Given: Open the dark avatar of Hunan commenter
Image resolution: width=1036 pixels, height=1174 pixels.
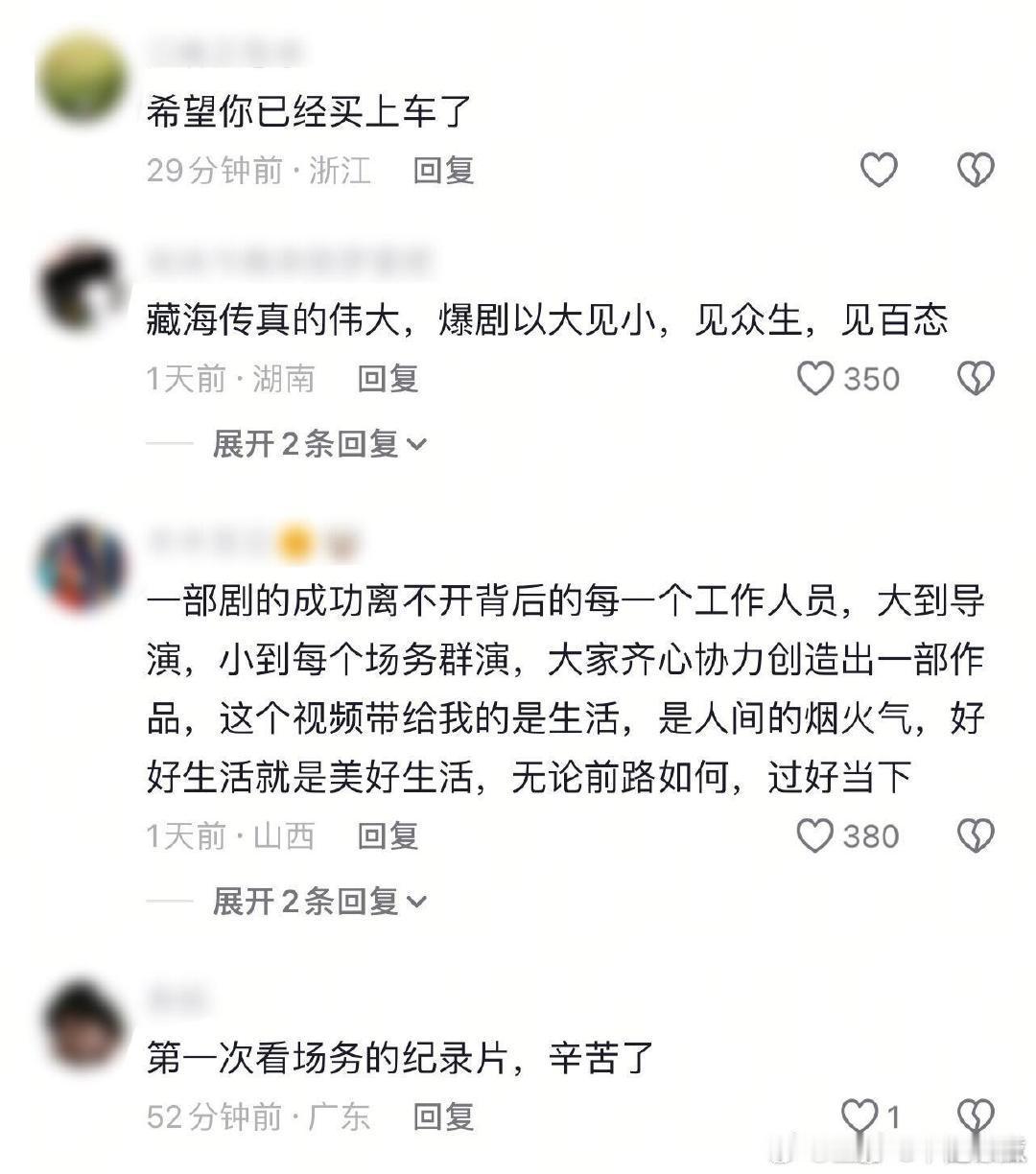Looking at the screenshot, I should point(82,287).
